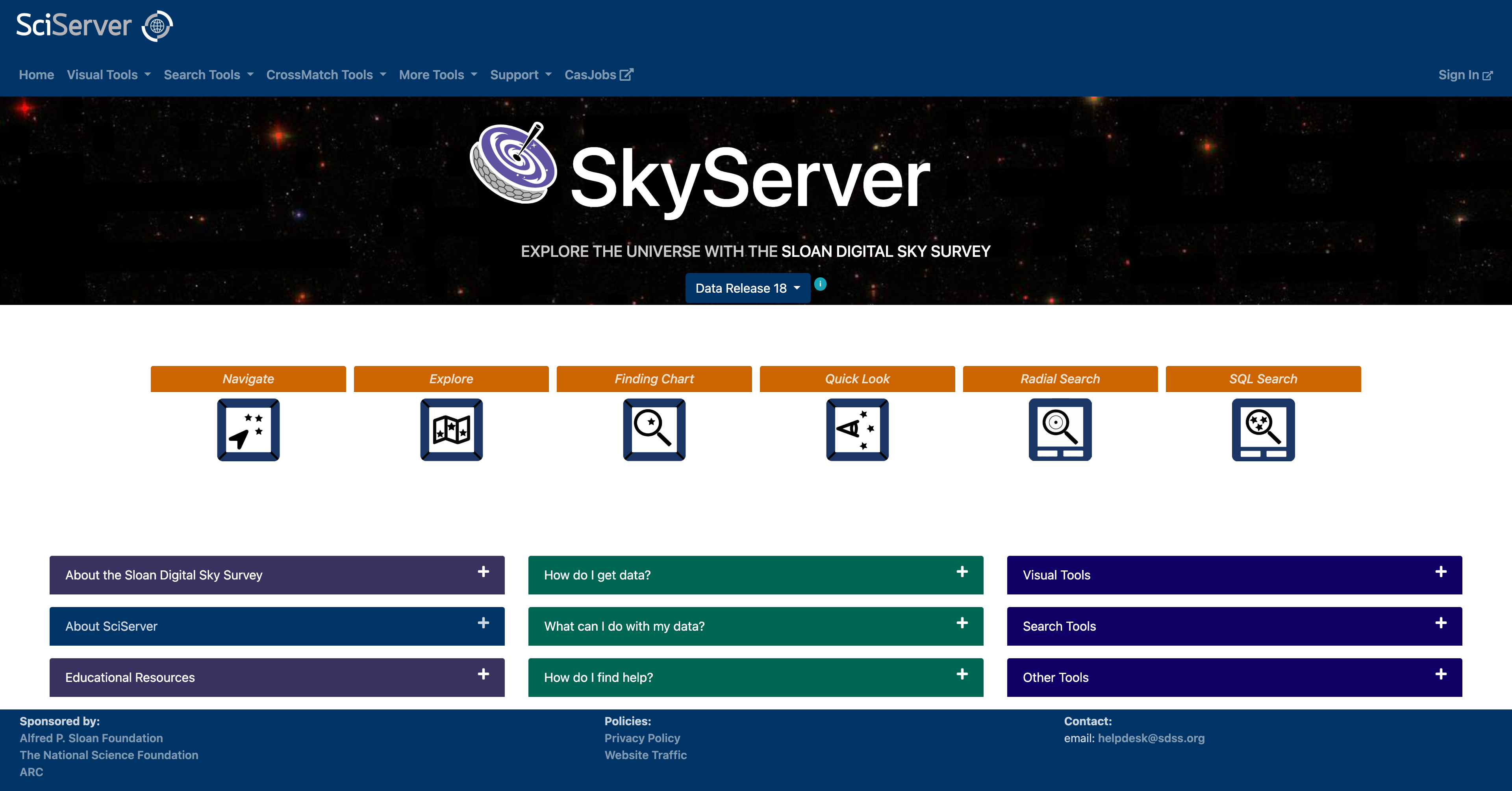Screen dimensions: 1512x791
Task: Click the orange Radial Search button
Action: 1060,379
